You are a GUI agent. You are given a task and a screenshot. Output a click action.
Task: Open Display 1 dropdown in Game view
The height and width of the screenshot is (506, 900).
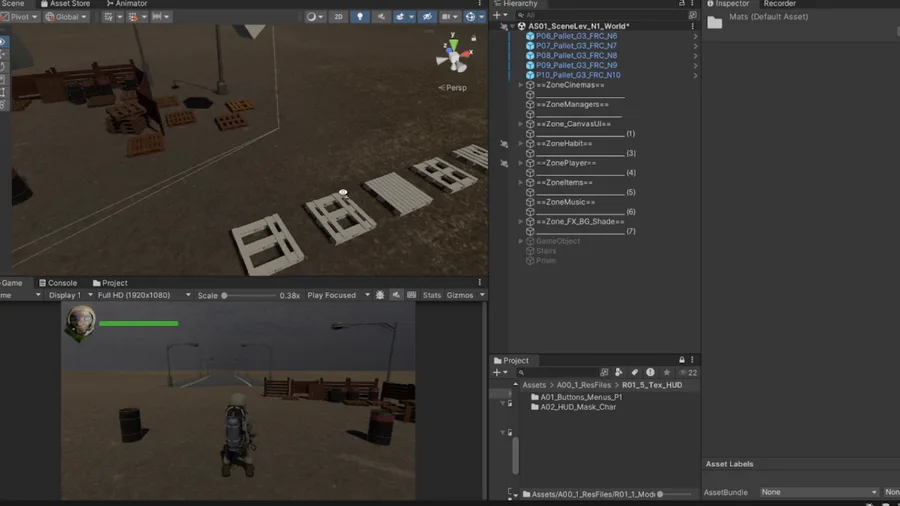(70, 295)
